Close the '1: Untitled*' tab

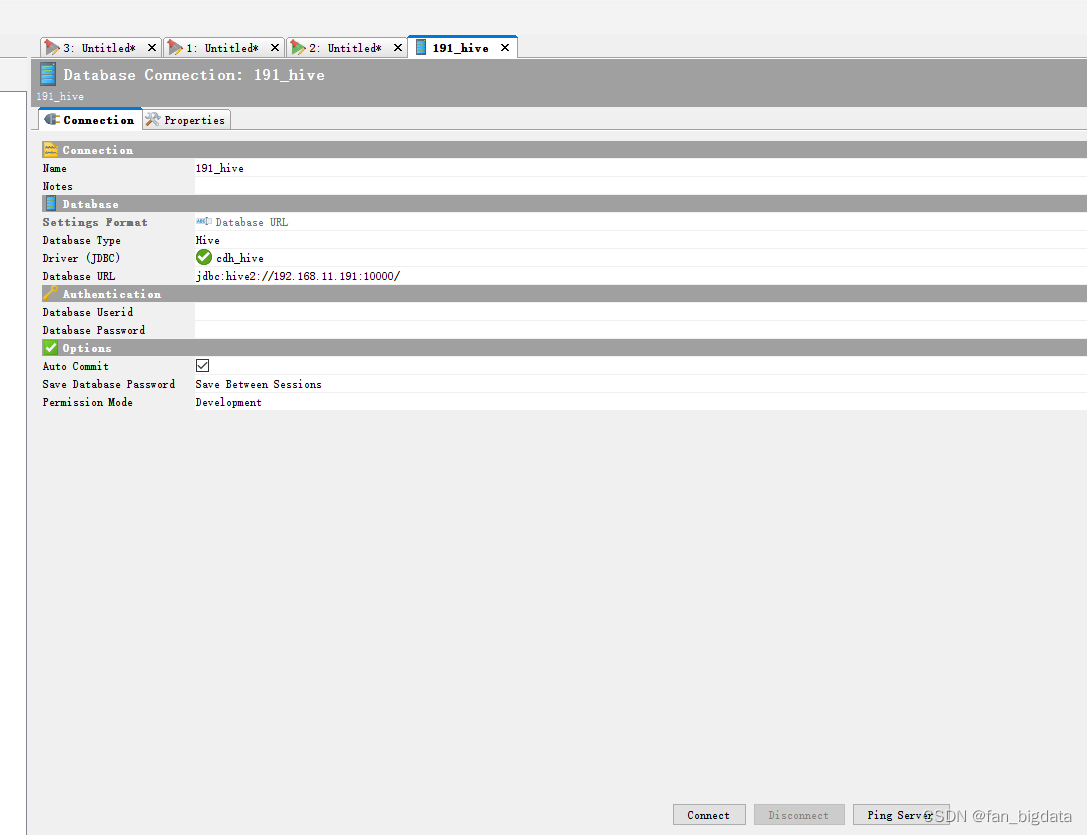coord(275,48)
